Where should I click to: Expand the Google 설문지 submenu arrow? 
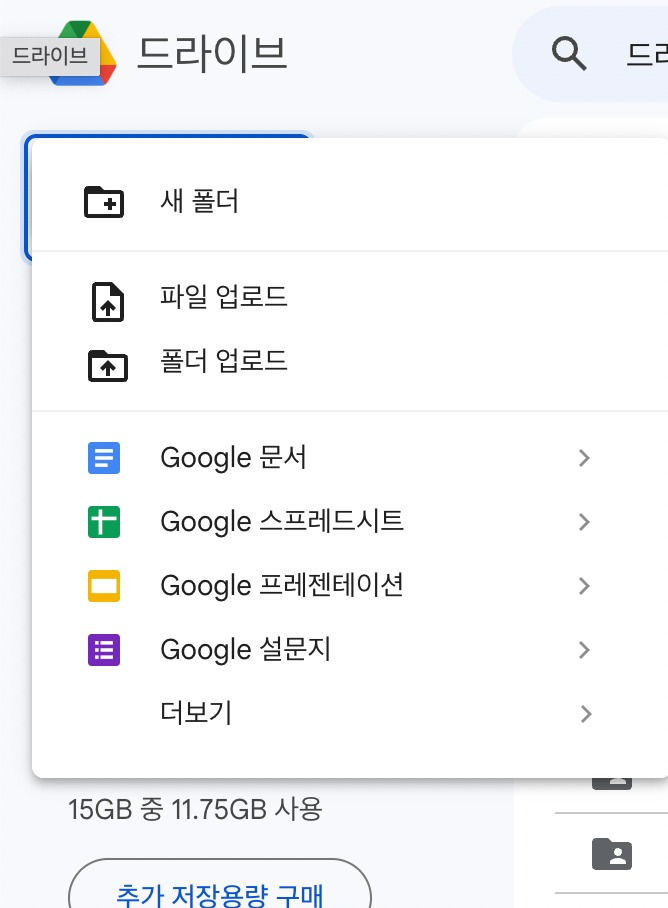click(585, 650)
